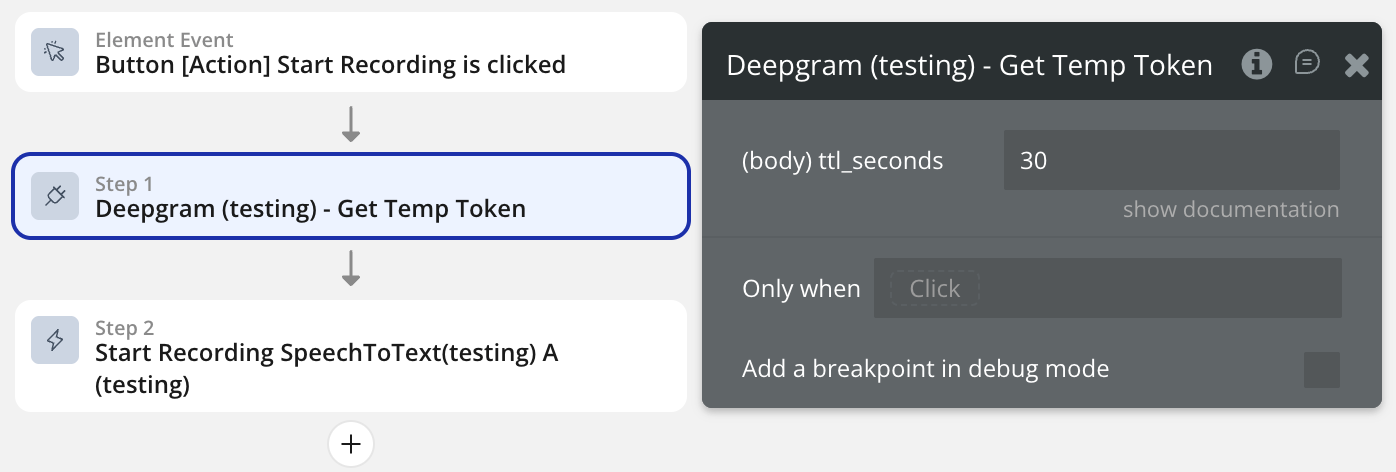Click the plug icon on Step 1
1396x472 pixels.
click(x=55, y=197)
